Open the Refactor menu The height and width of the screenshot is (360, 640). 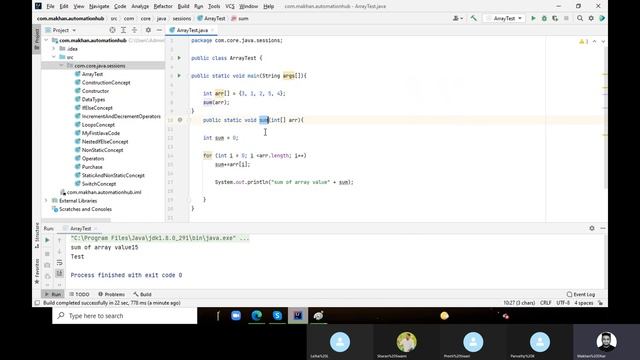(163, 6)
